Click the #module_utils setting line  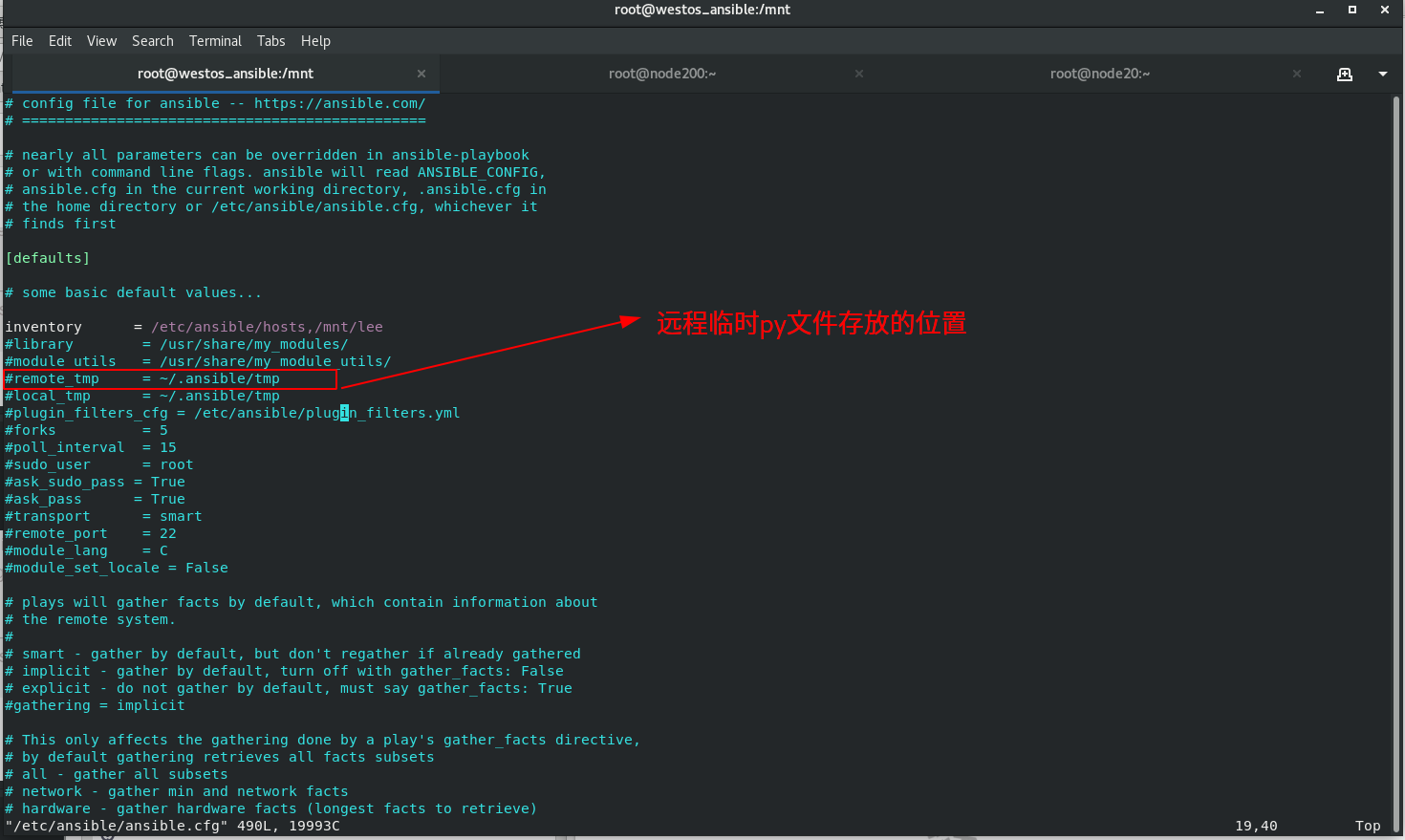198,361
